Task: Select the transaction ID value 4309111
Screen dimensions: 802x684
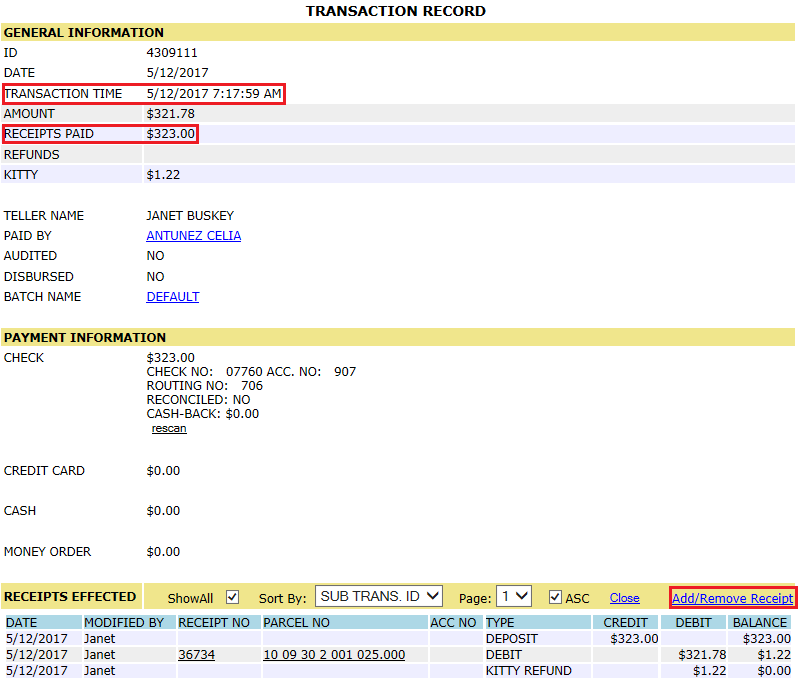Action: pos(172,53)
